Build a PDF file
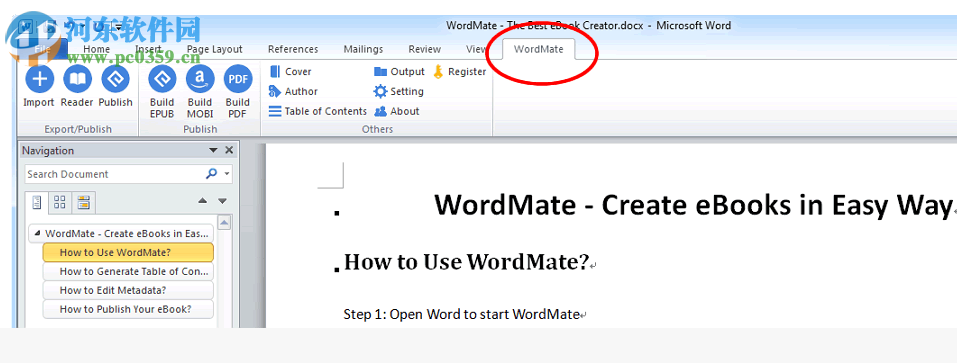The image size is (957, 363). (x=237, y=92)
